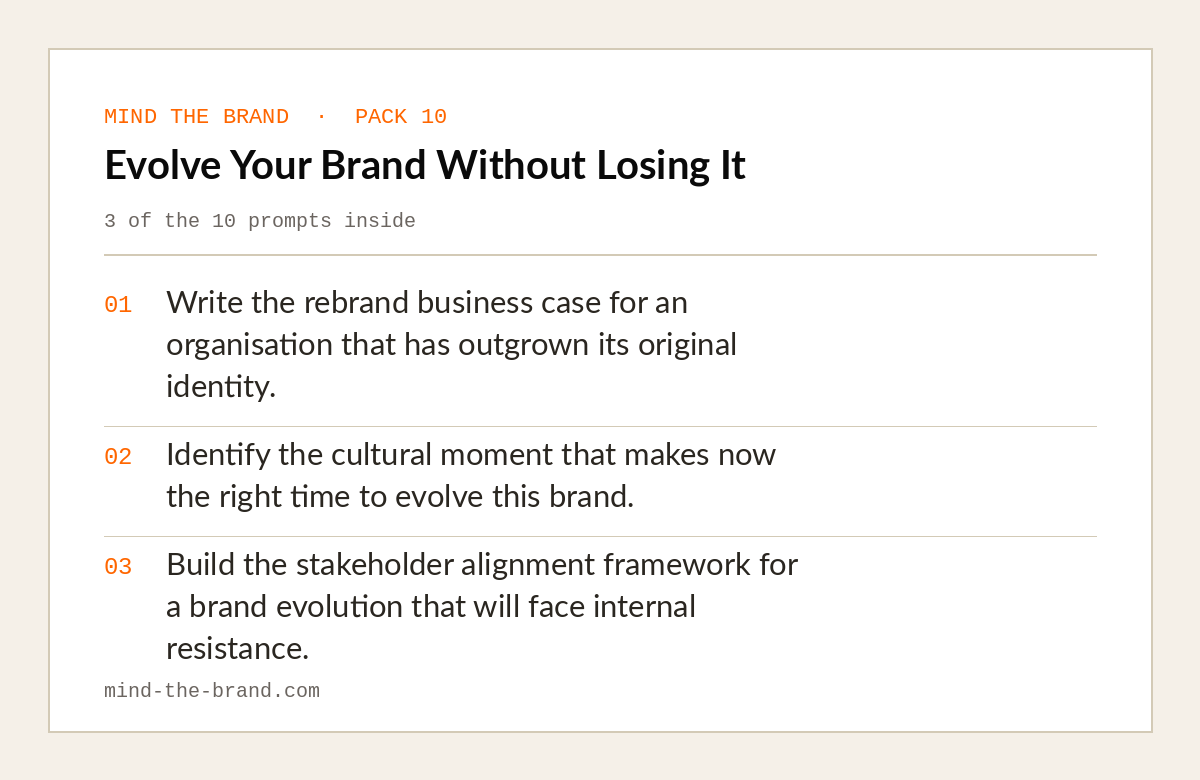Select the orange number 03
Image resolution: width=1200 pixels, height=780 pixels.
(x=118, y=567)
